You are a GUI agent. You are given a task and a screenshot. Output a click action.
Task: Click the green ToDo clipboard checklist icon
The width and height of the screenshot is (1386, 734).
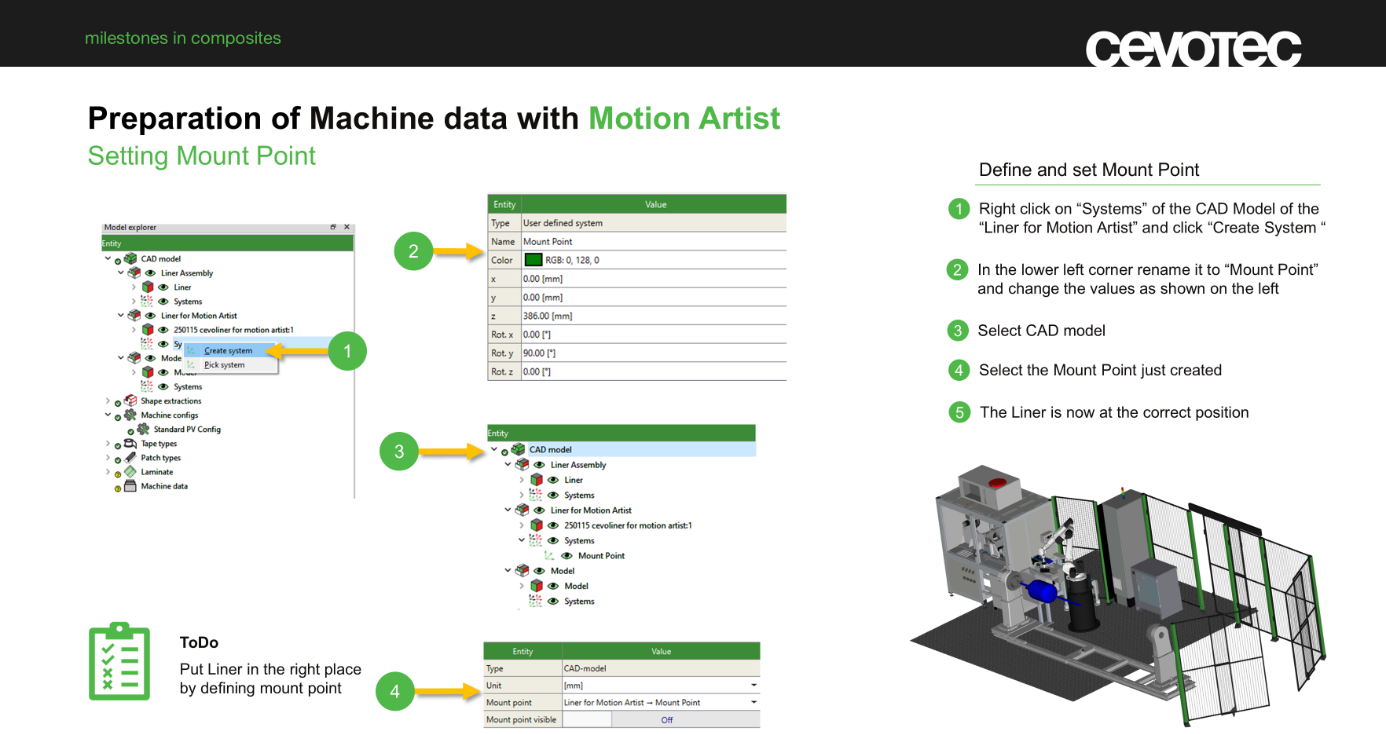[119, 662]
